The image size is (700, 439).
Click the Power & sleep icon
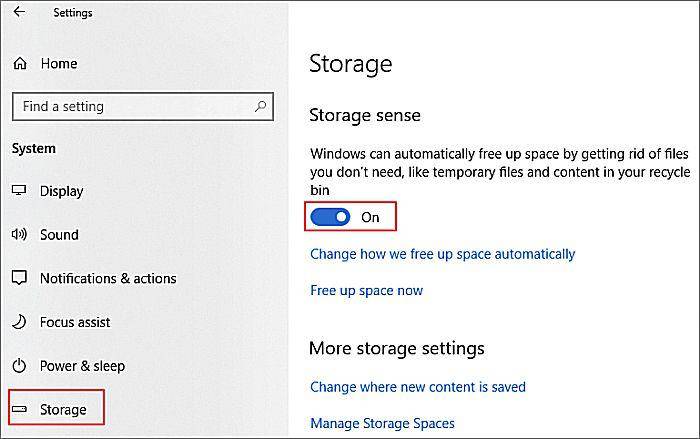pyautogui.click(x=19, y=366)
